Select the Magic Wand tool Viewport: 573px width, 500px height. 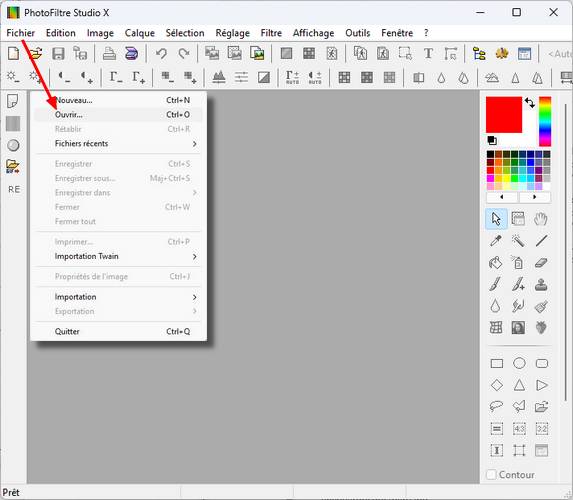(x=518, y=240)
